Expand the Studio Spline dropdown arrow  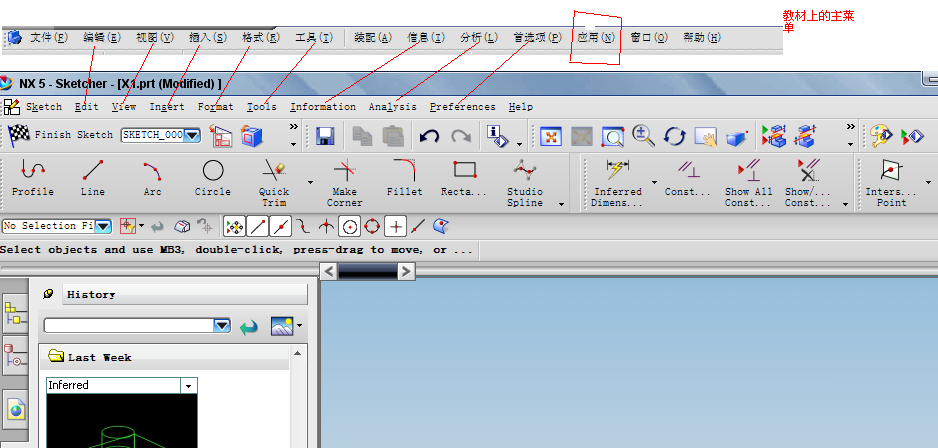point(561,204)
